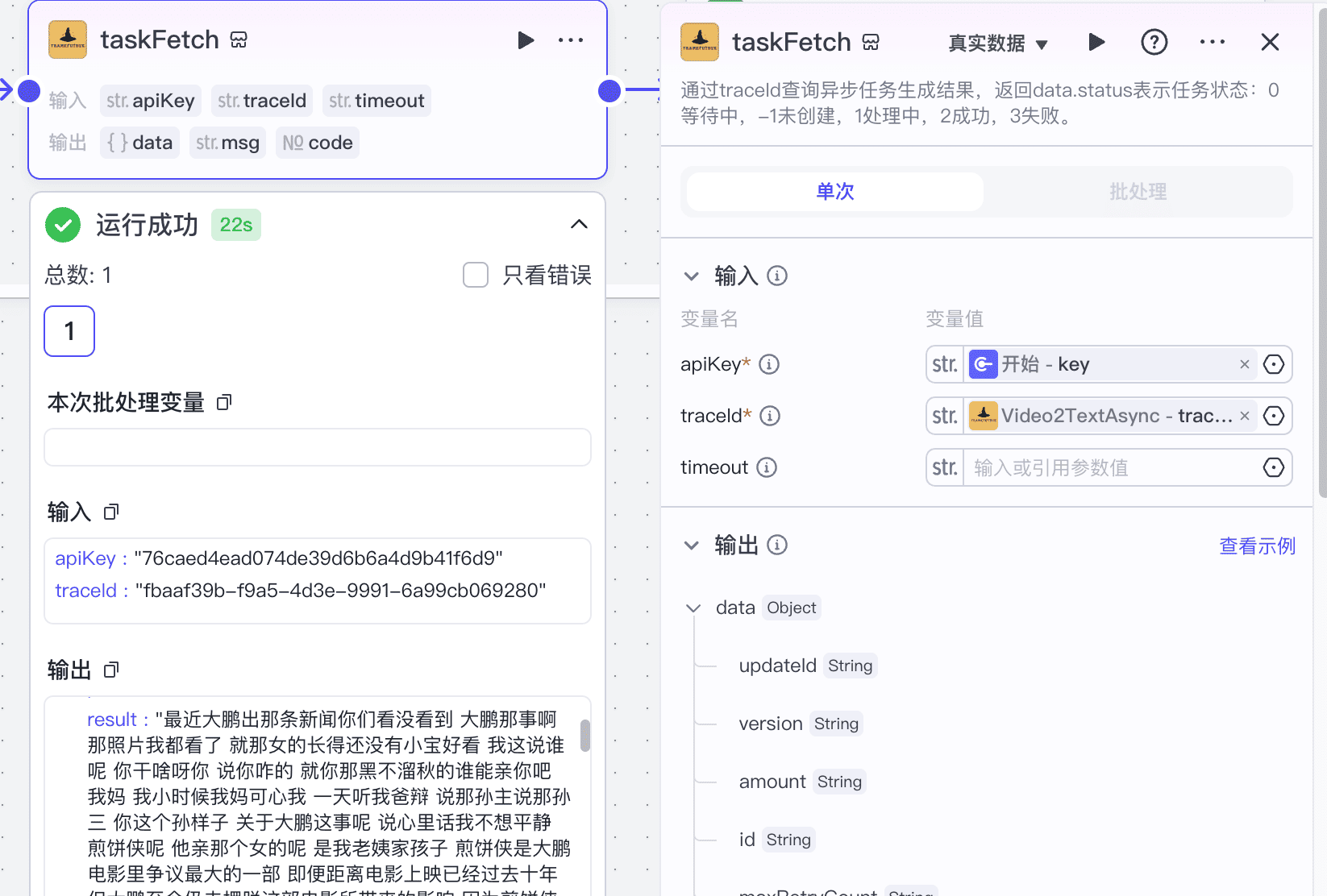Open the 查看示例 link

[1256, 545]
